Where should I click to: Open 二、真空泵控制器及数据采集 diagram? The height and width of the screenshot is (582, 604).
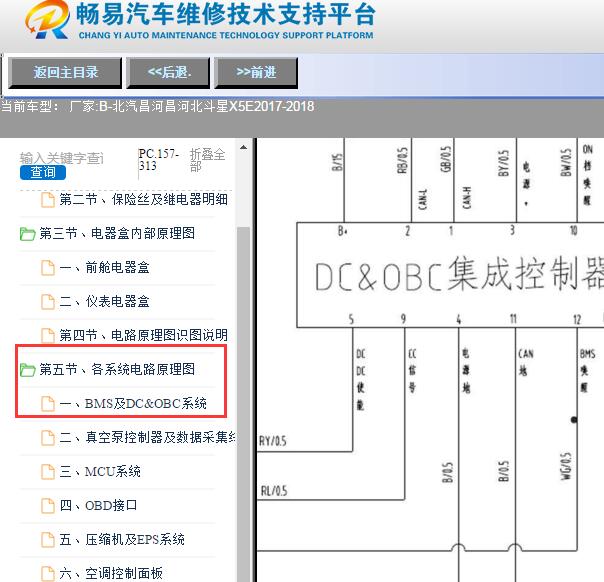click(148, 437)
